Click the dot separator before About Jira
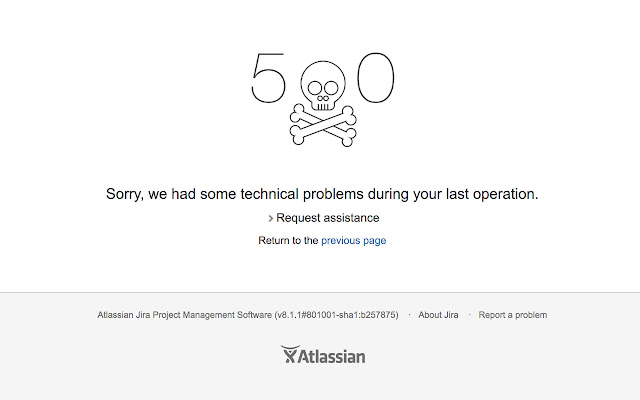 tap(409, 315)
